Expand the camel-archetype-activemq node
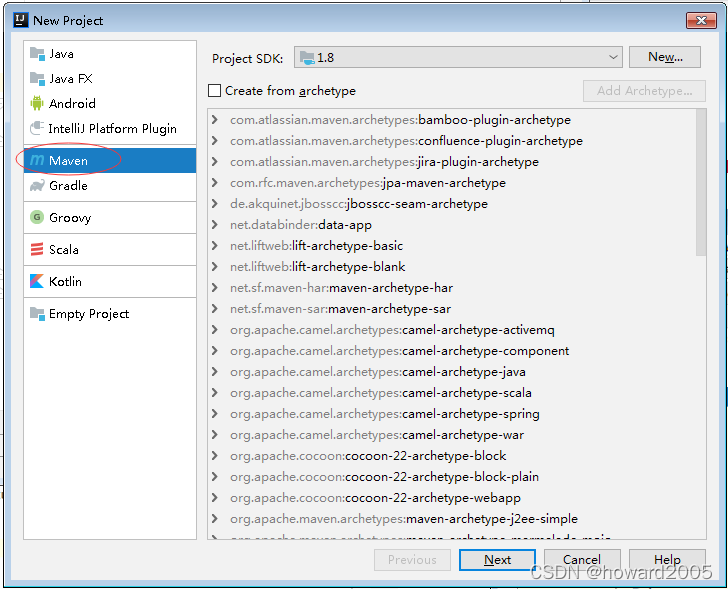The height and width of the screenshot is (589, 728). [214, 330]
